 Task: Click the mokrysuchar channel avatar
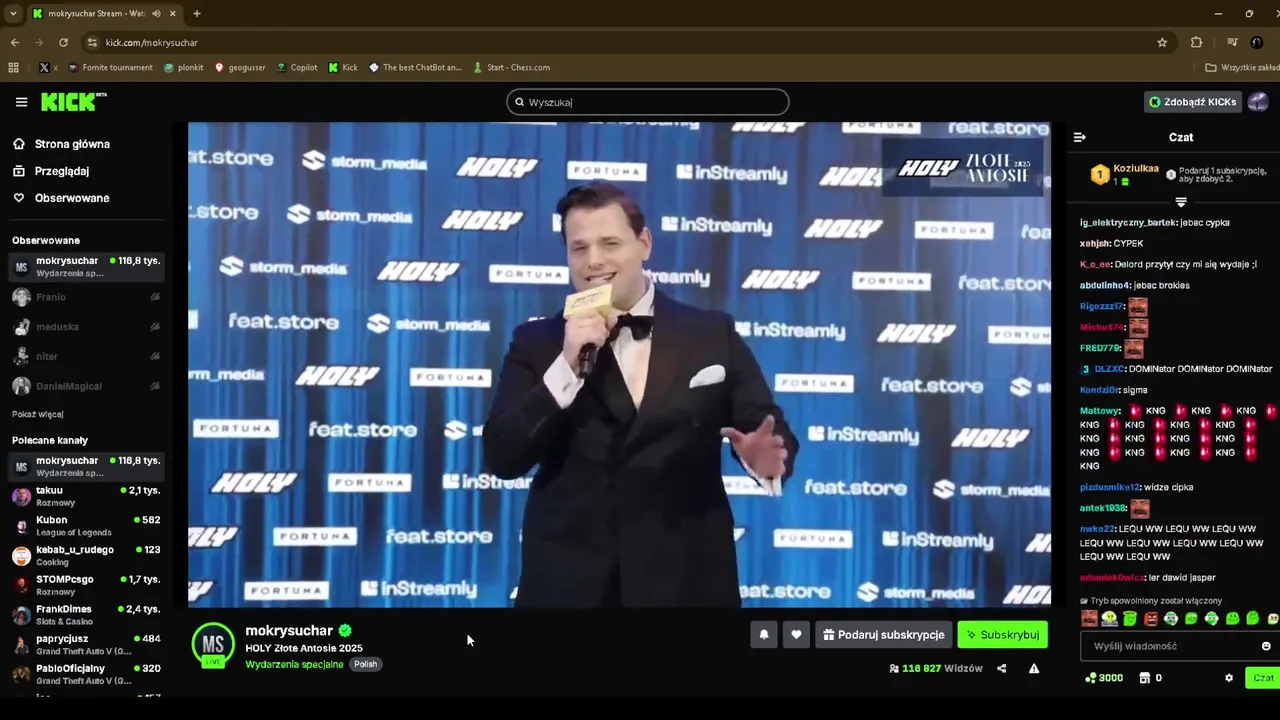pyautogui.click(x=213, y=645)
